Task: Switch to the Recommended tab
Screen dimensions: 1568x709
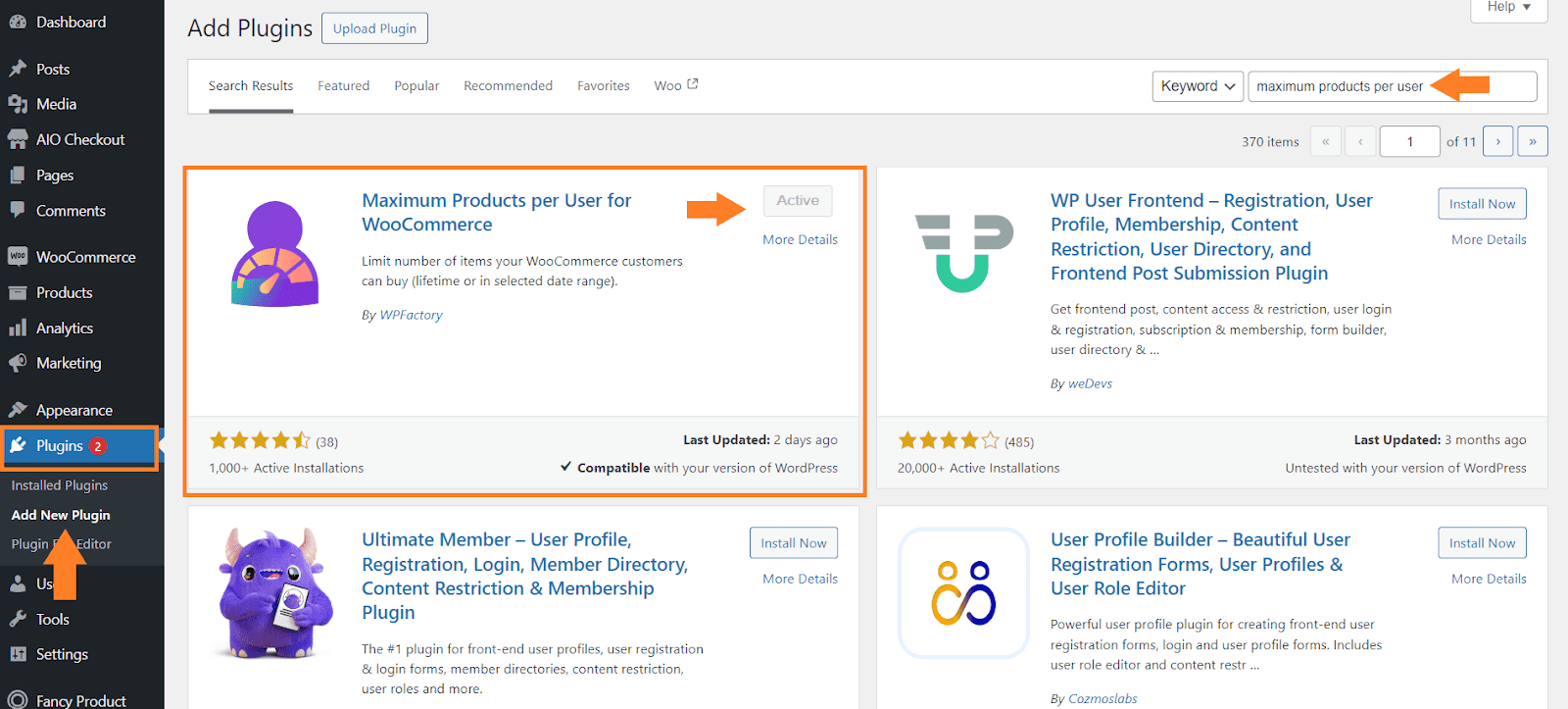Action: coord(508,86)
